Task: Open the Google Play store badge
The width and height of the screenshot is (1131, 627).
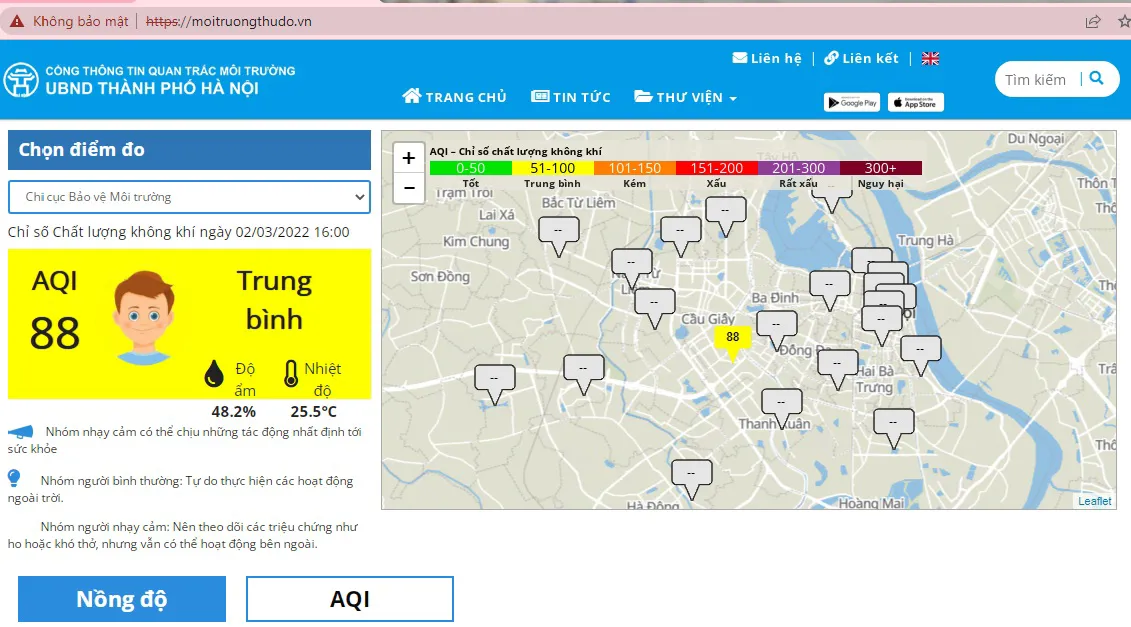Action: click(852, 102)
